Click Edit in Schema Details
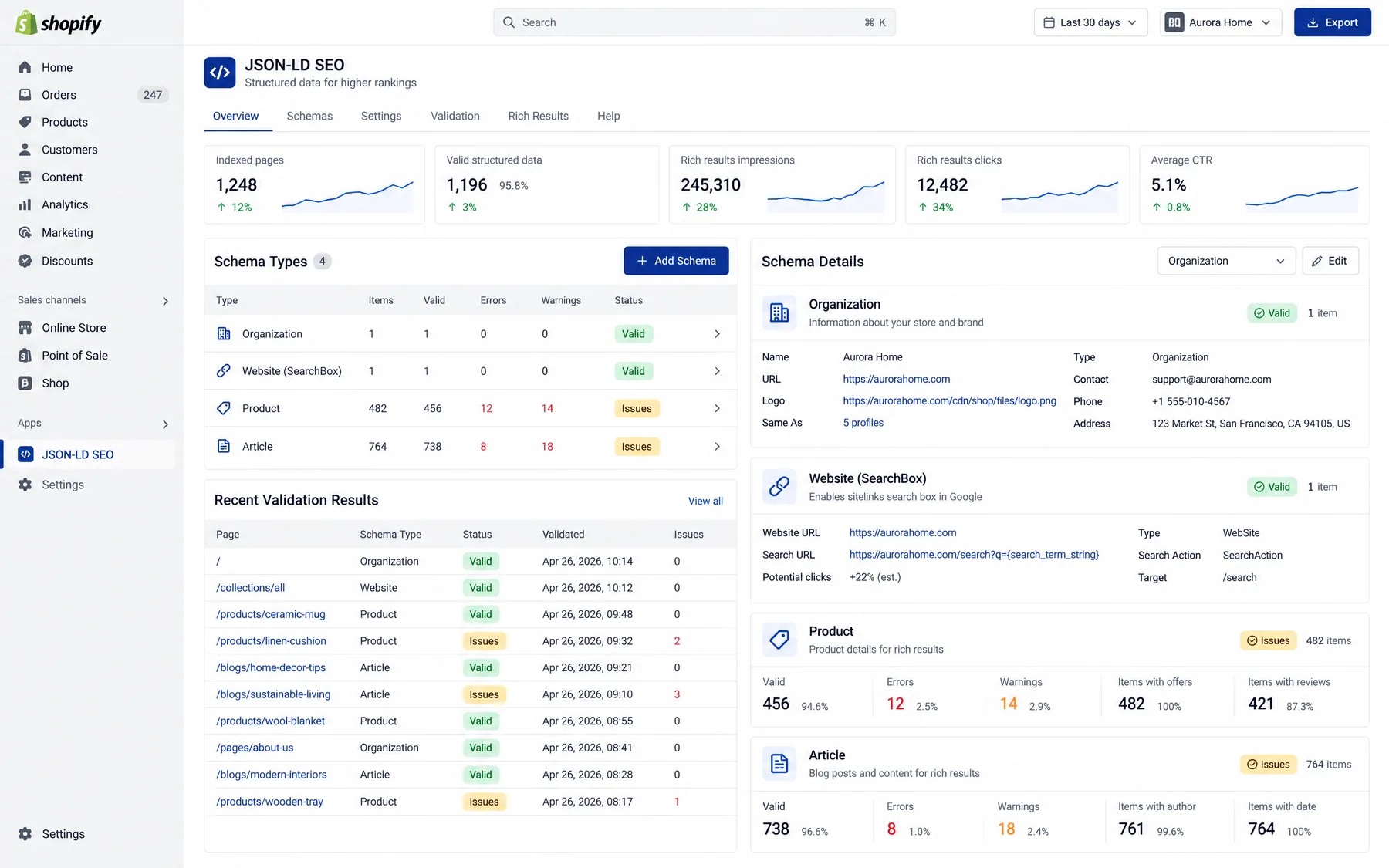 [x=1330, y=261]
